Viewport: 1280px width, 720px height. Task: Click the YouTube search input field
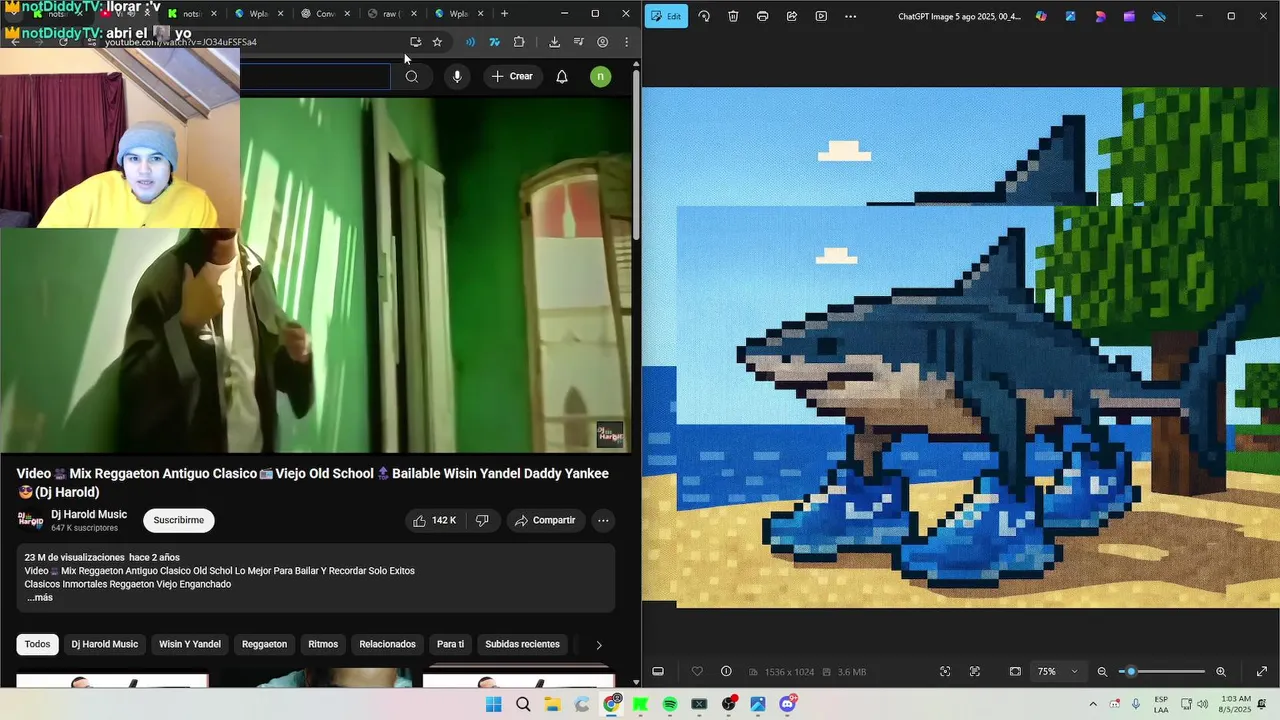click(315, 76)
